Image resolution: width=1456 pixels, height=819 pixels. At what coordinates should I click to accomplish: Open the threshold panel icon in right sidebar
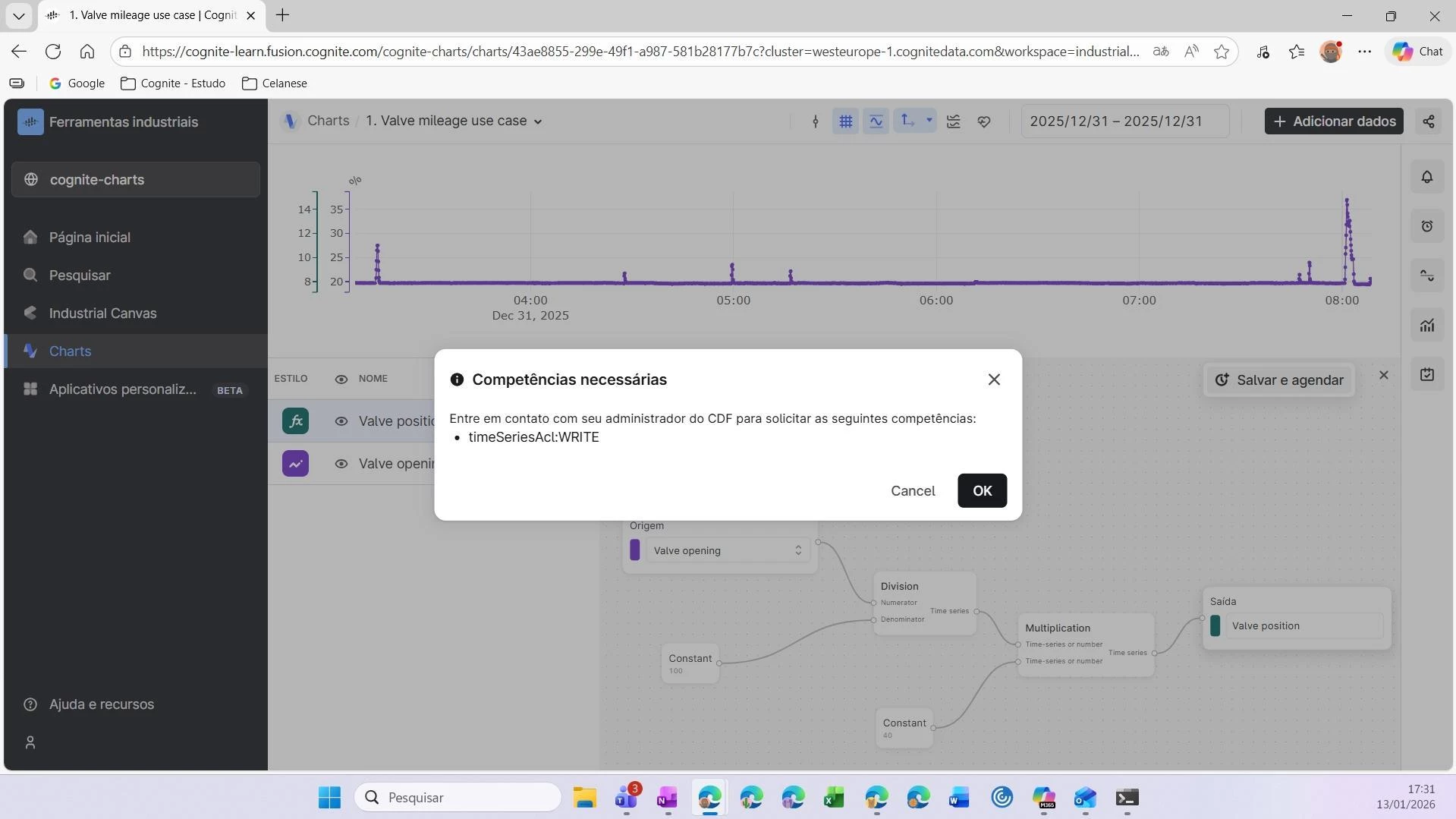(1427, 276)
